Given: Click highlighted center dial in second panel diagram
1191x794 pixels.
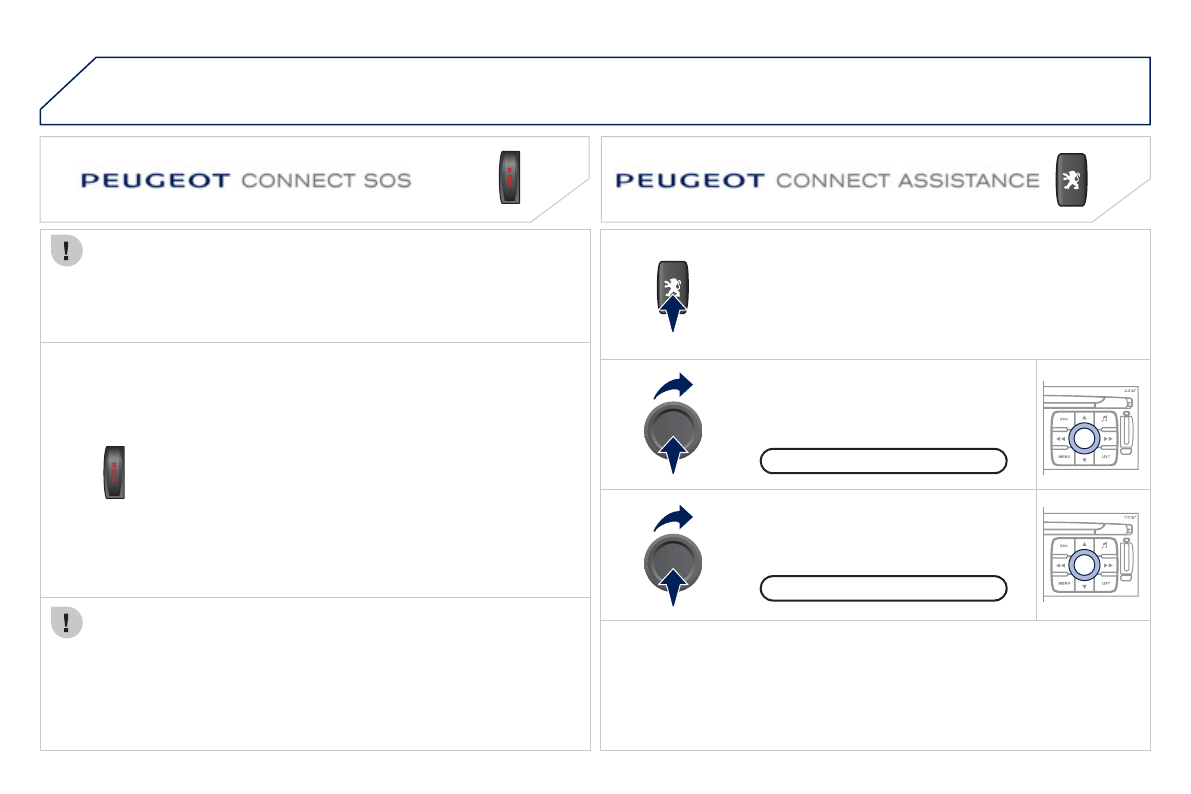Looking at the screenshot, I should pyautogui.click(x=1084, y=566).
